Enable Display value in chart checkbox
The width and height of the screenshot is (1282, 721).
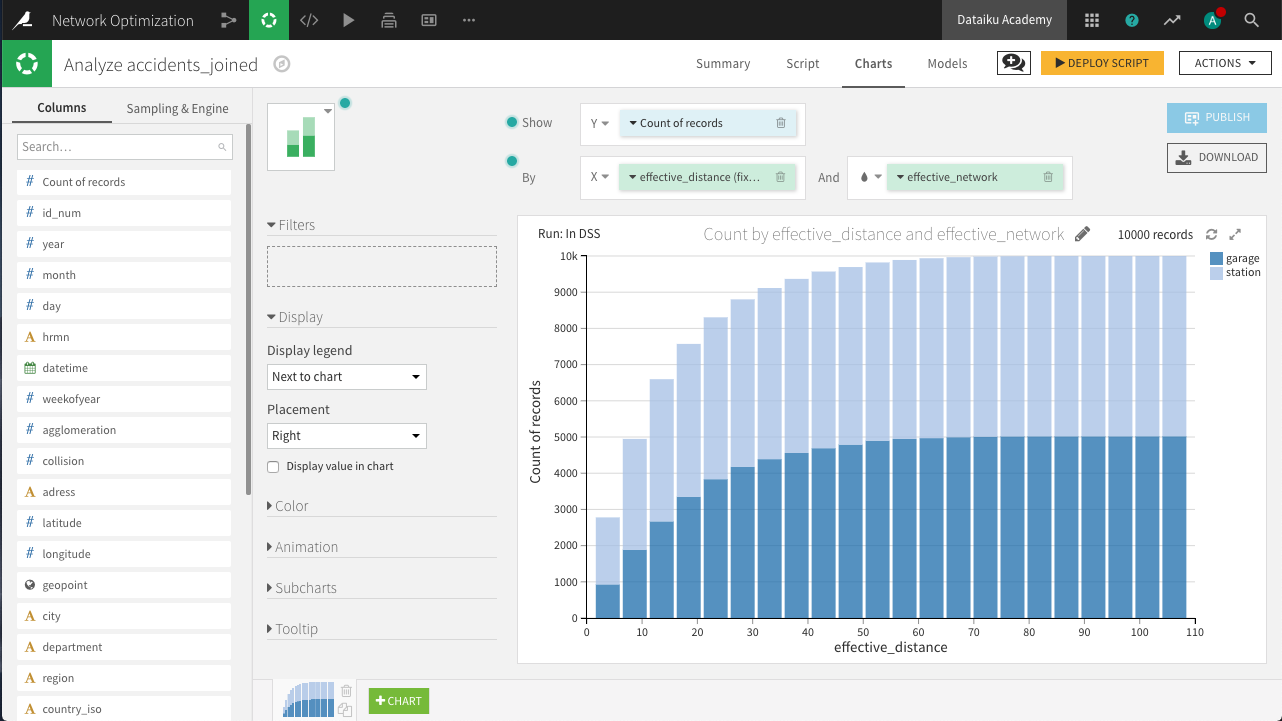pyautogui.click(x=273, y=467)
